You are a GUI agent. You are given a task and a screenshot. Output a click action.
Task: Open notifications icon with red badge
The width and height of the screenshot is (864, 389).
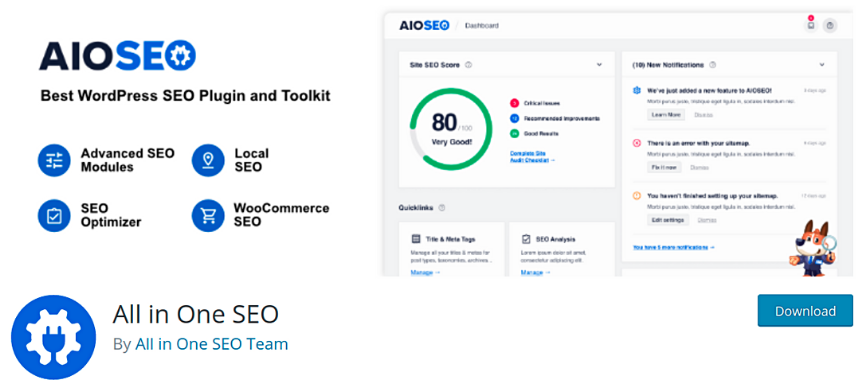tap(811, 25)
